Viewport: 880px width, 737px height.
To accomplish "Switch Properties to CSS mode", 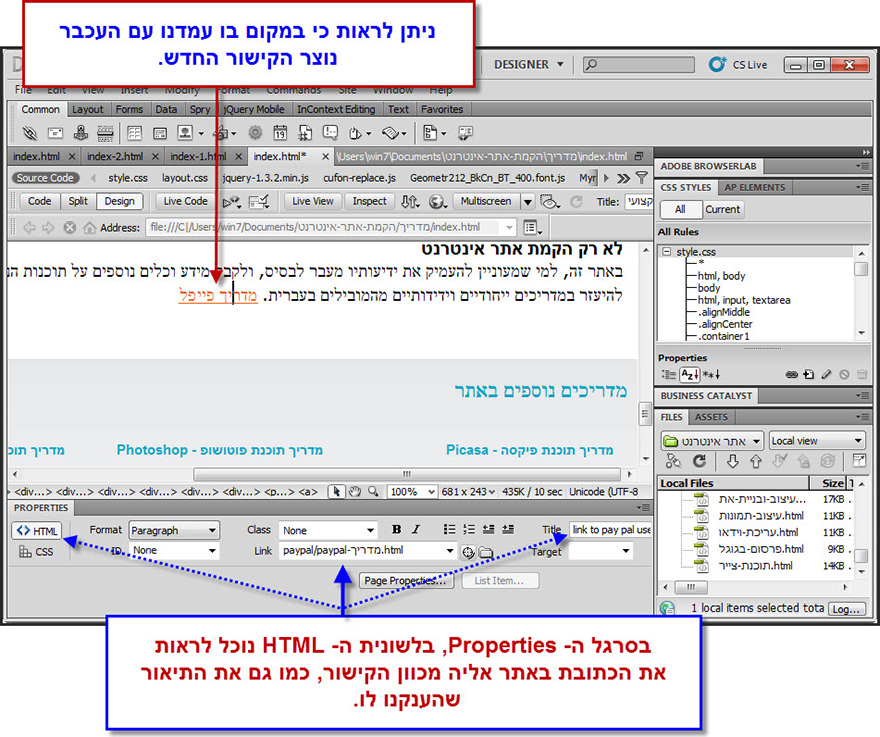I will [x=37, y=552].
